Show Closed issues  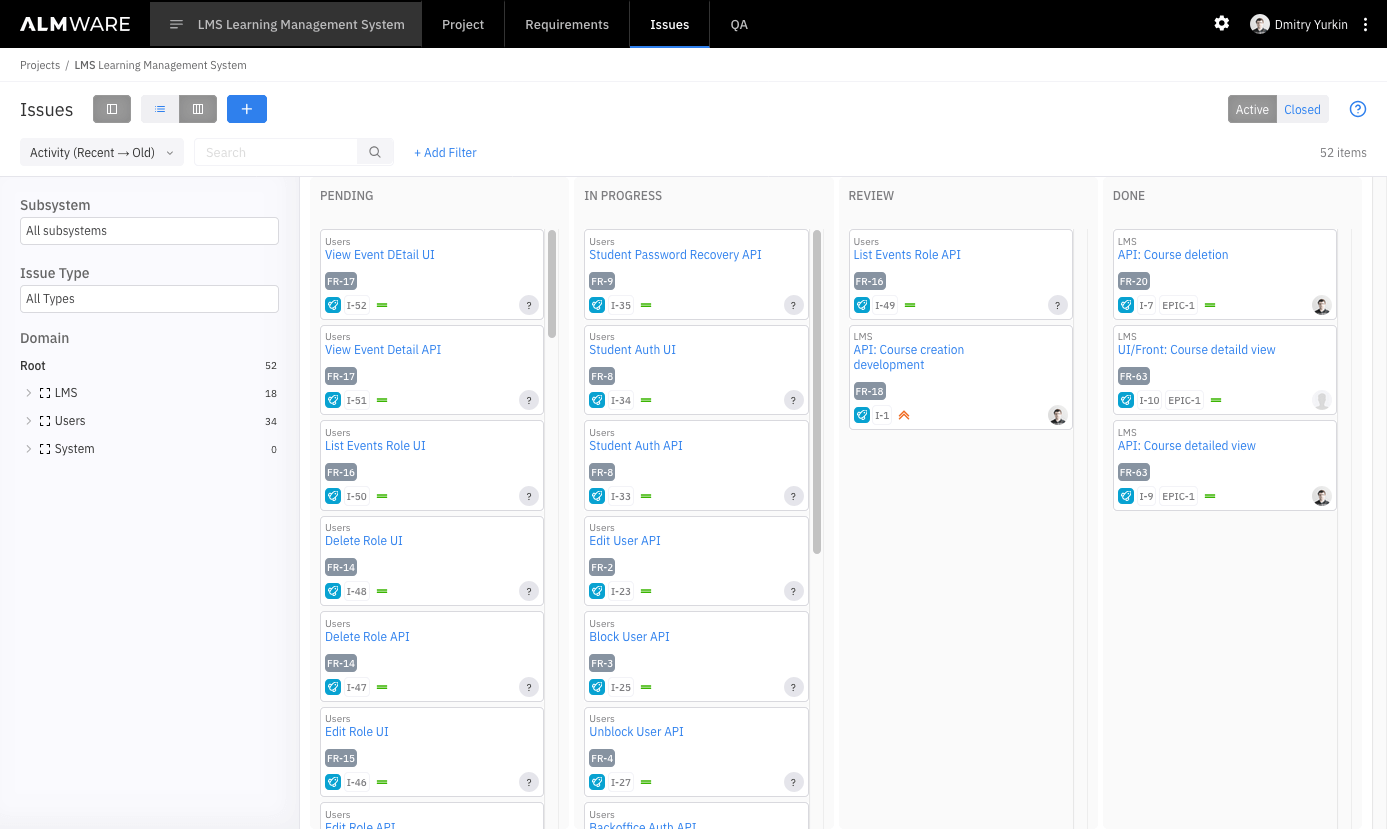tap(1302, 110)
